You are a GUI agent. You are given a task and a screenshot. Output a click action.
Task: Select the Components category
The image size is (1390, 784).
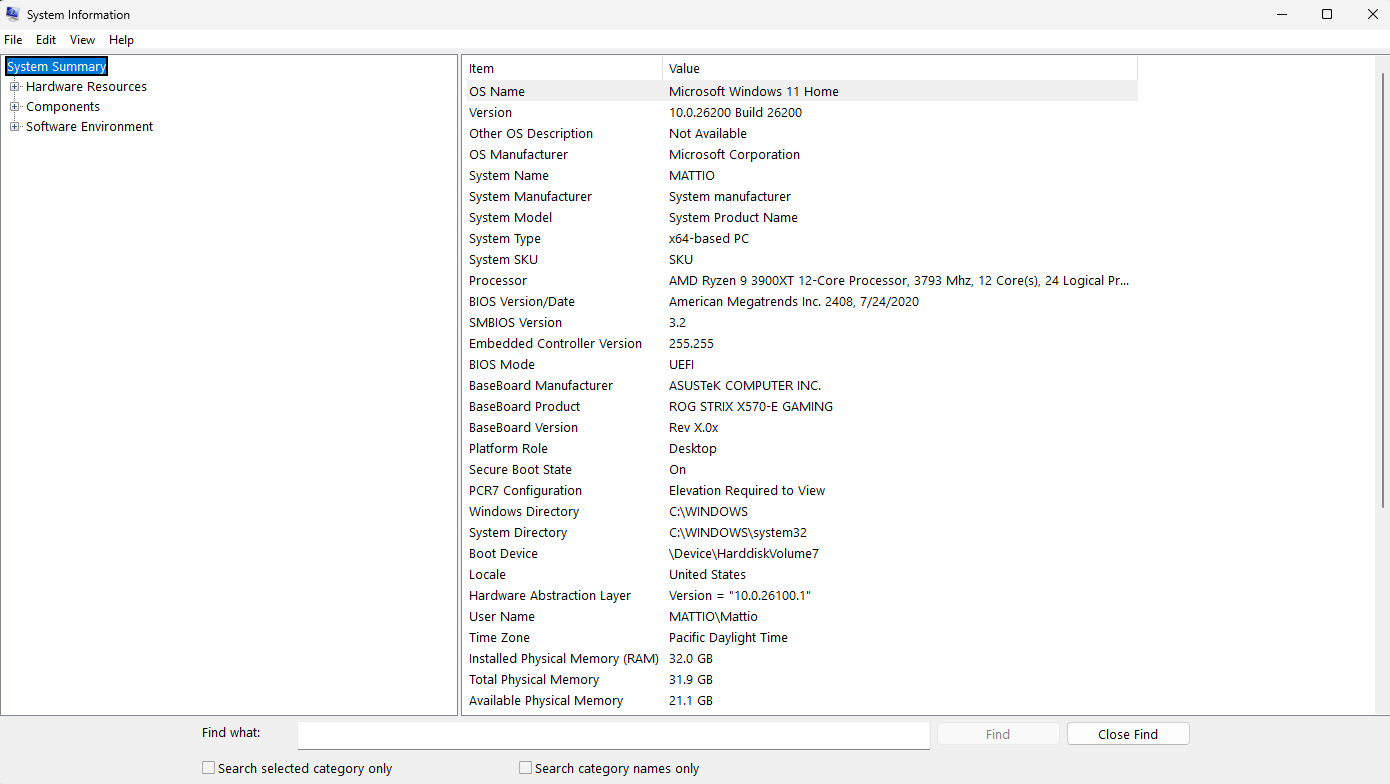[63, 107]
